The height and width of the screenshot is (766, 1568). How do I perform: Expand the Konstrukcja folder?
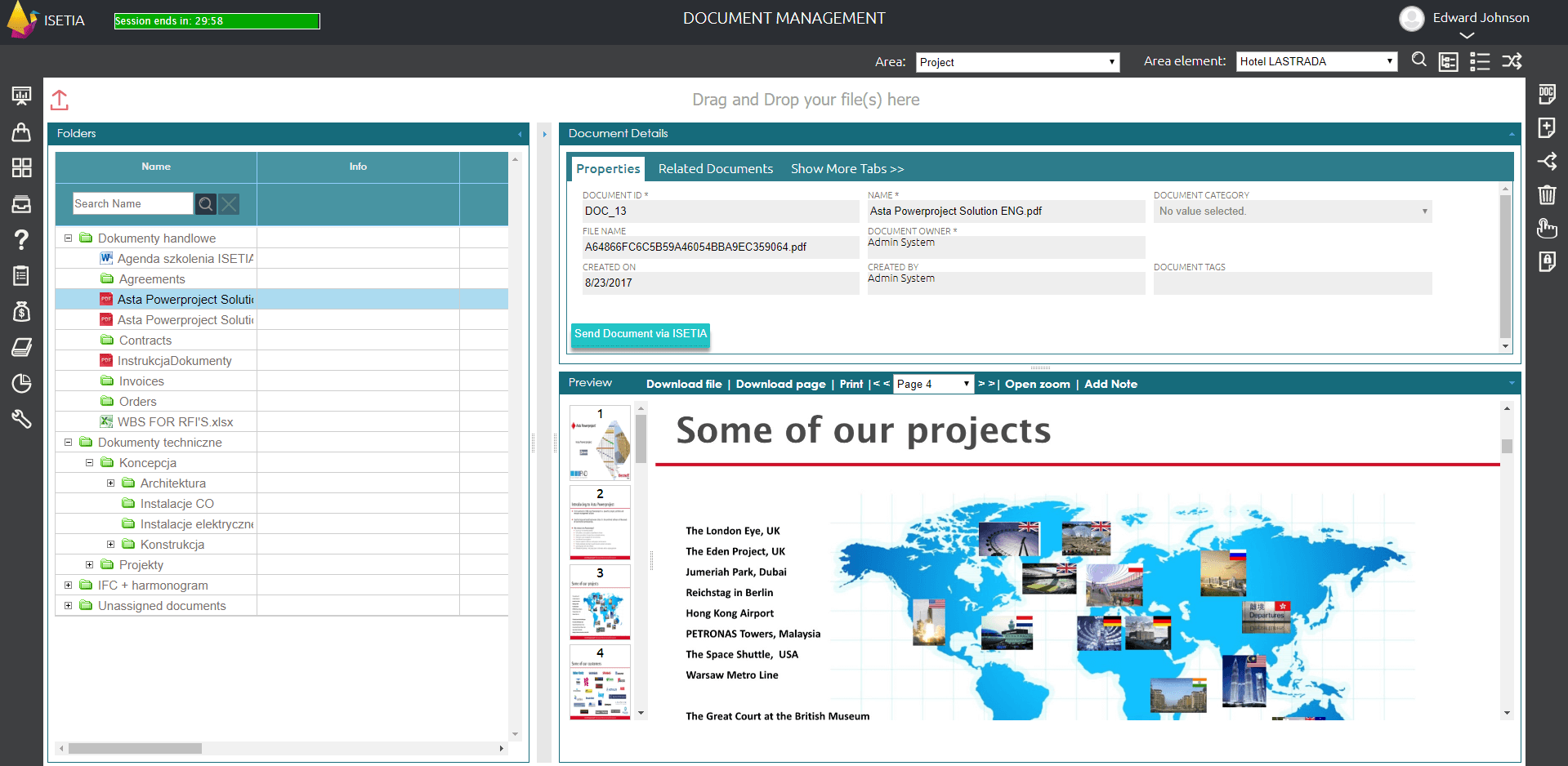111,545
